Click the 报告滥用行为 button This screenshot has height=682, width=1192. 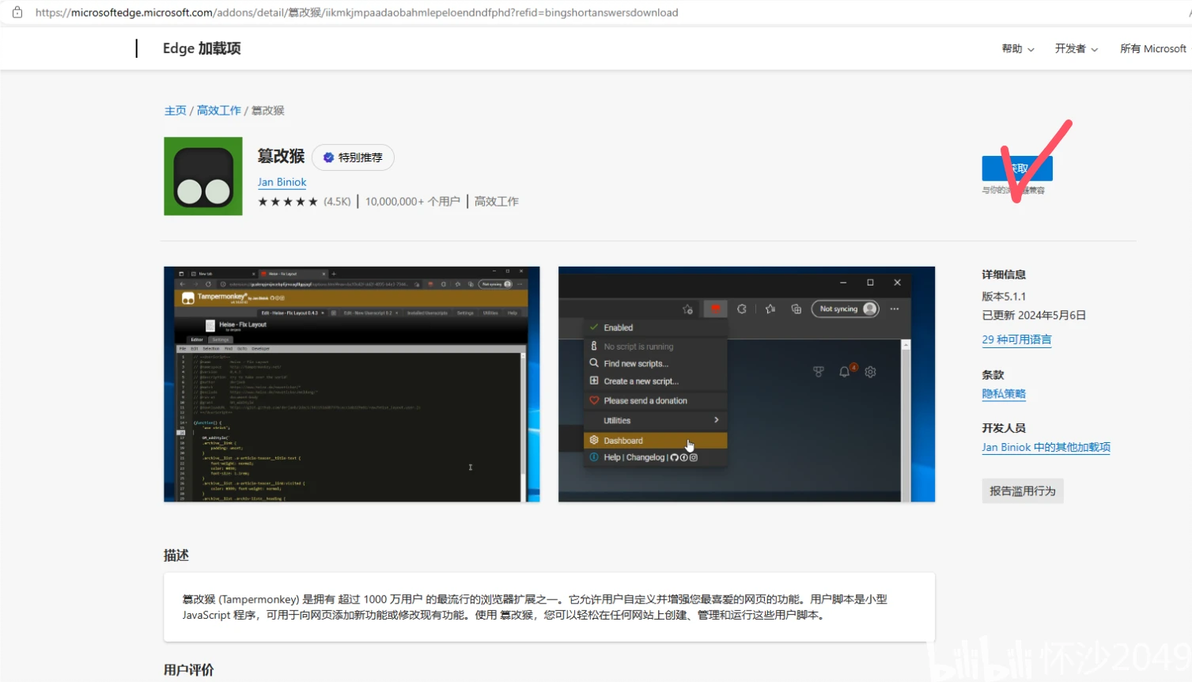(1022, 491)
